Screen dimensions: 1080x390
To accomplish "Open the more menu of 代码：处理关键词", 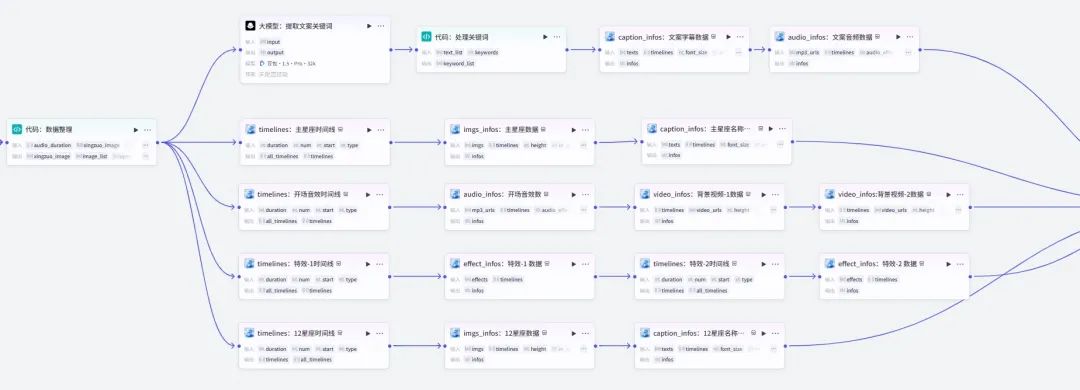I will 557,37.
